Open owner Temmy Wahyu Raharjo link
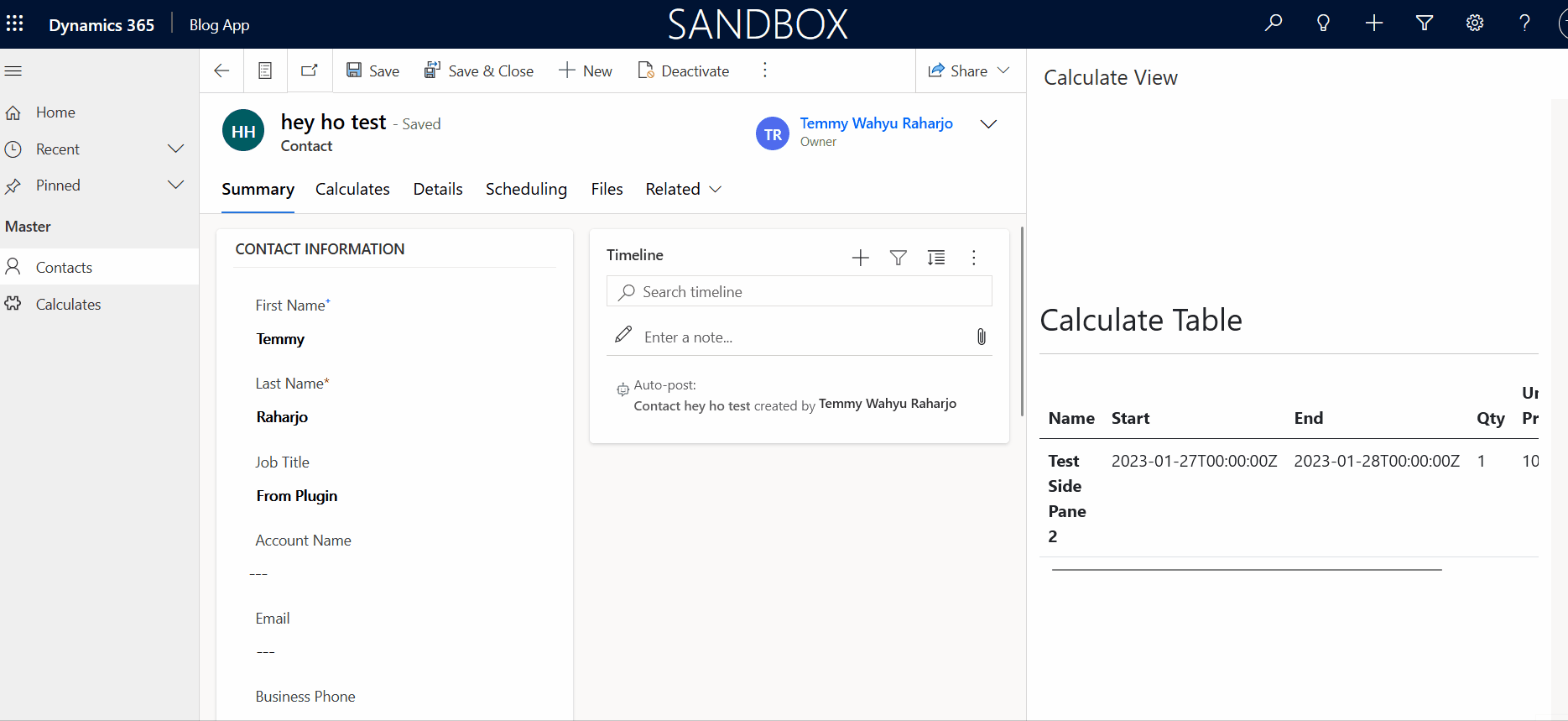 (x=876, y=123)
